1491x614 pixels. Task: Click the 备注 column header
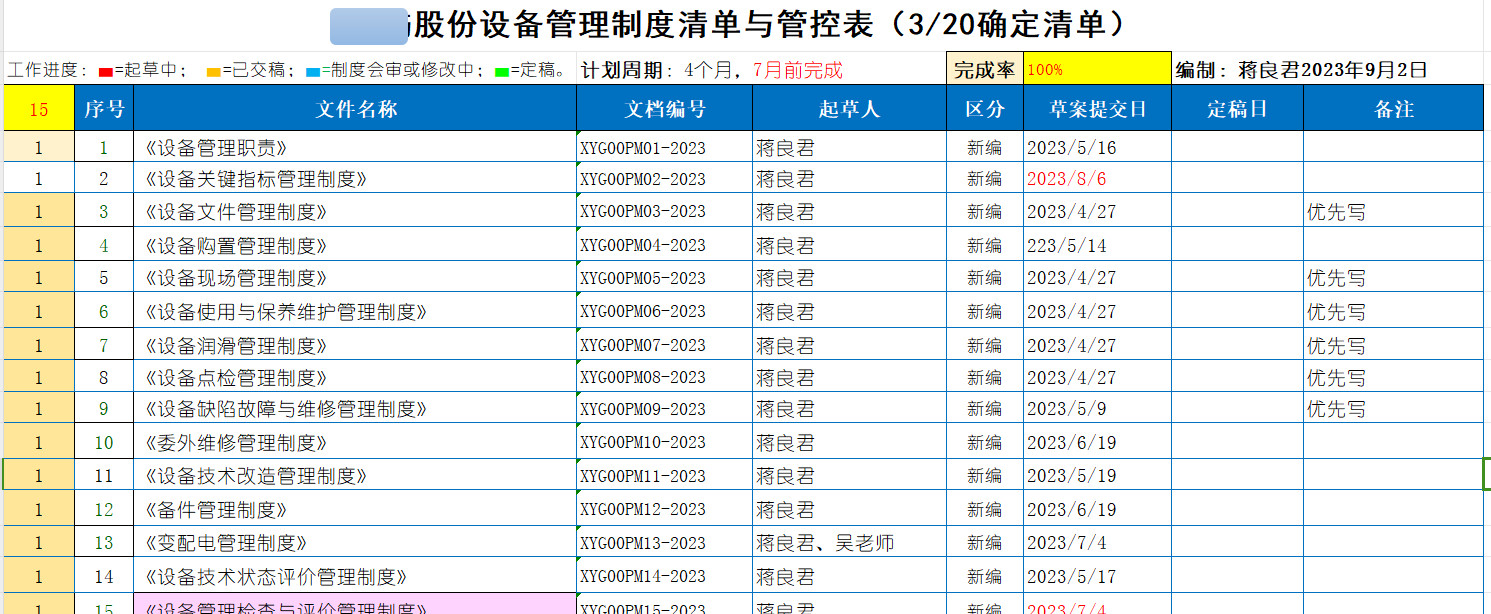[1393, 109]
